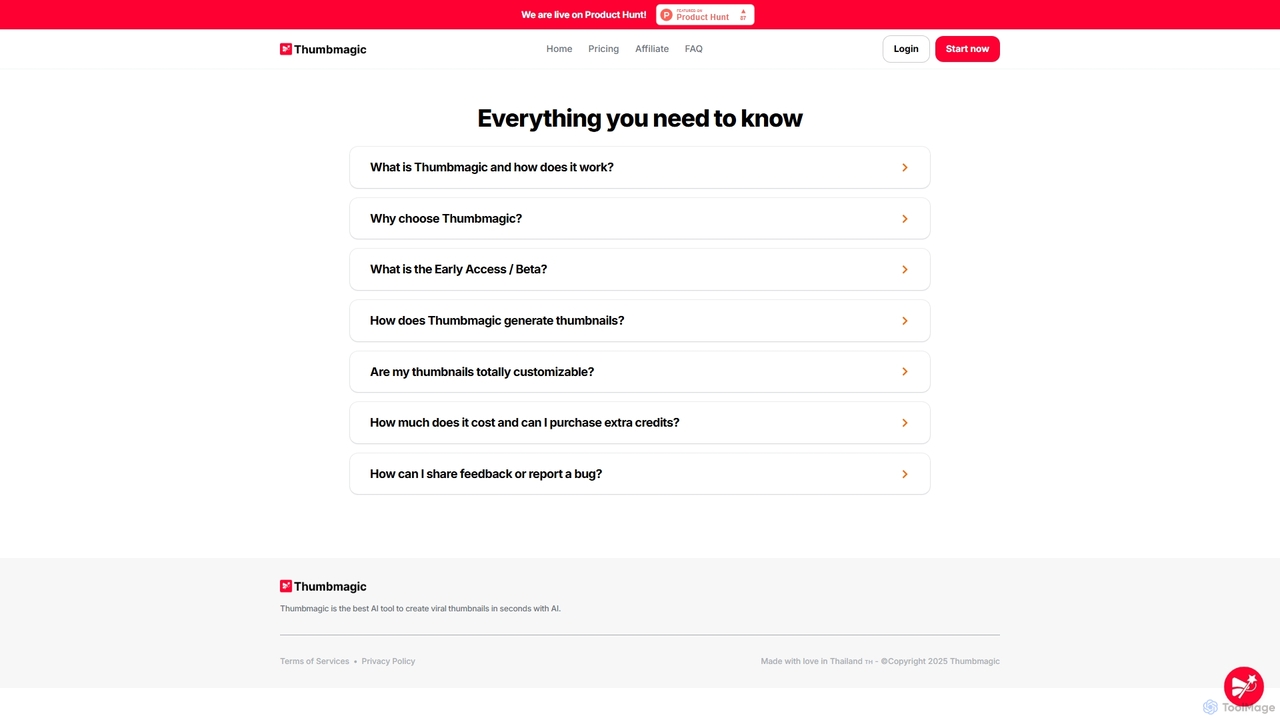The height and width of the screenshot is (720, 1280).
Task: Expand 'How does Thumbmagic generate thumbnails?'
Action: 640,320
